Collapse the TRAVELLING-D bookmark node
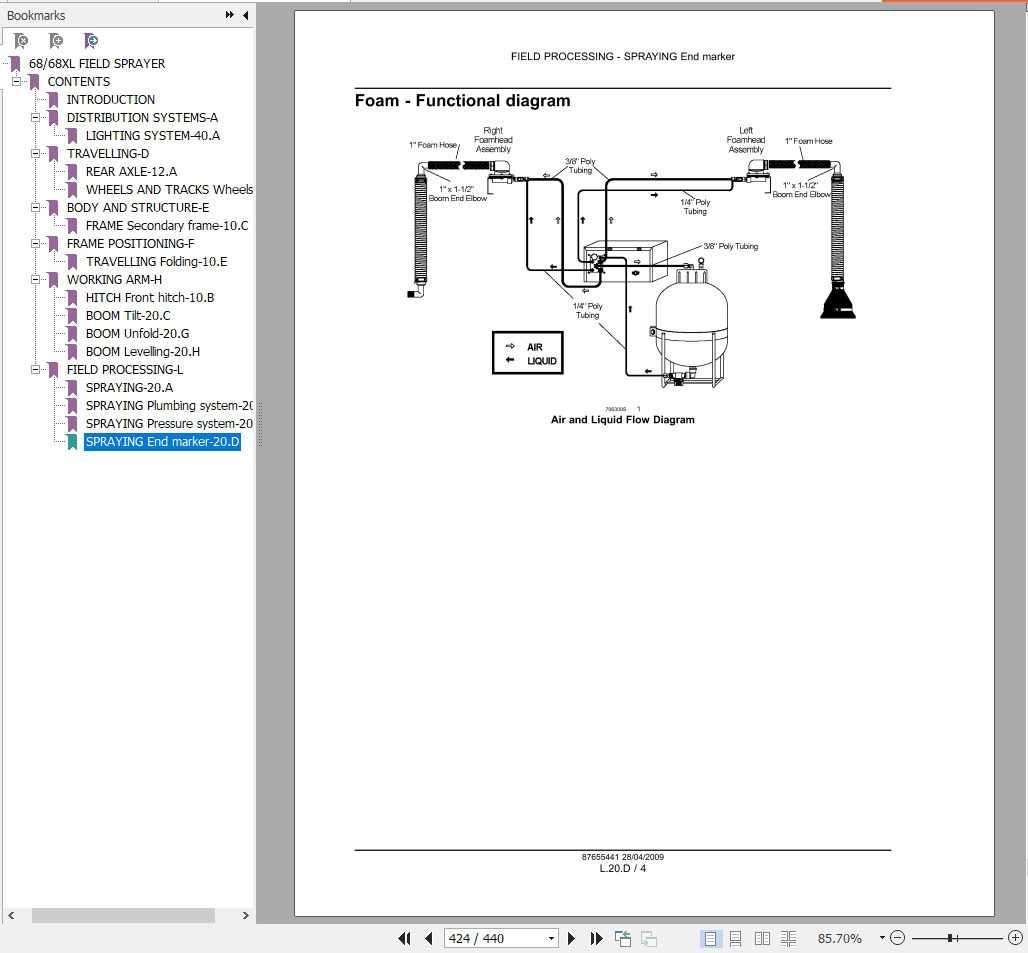The image size is (1028, 953). 35,153
